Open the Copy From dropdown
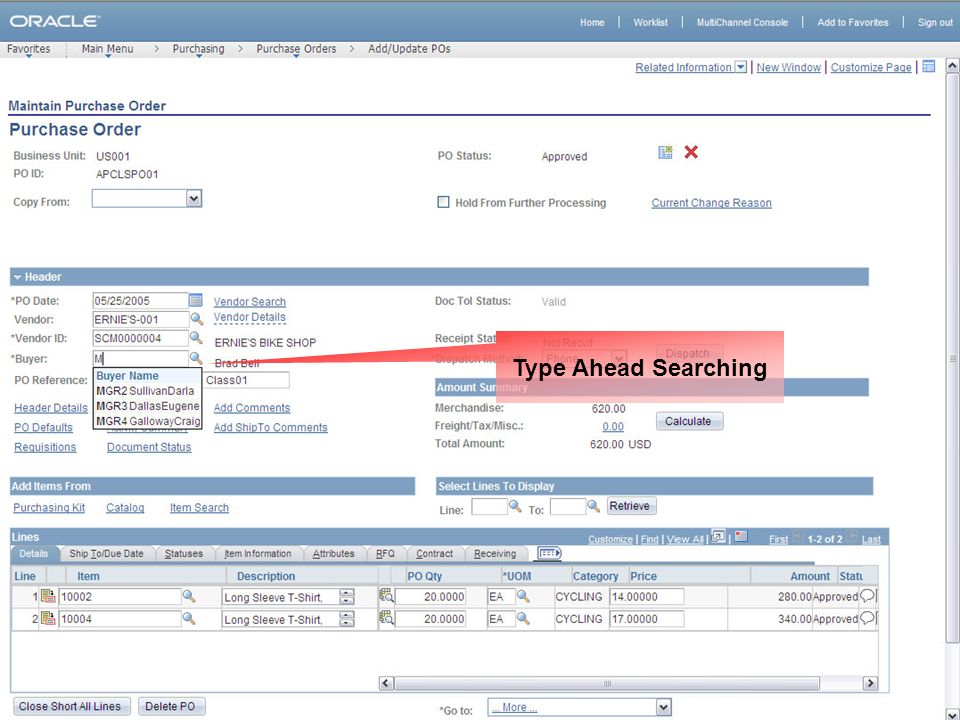The height and width of the screenshot is (720, 960). [194, 198]
